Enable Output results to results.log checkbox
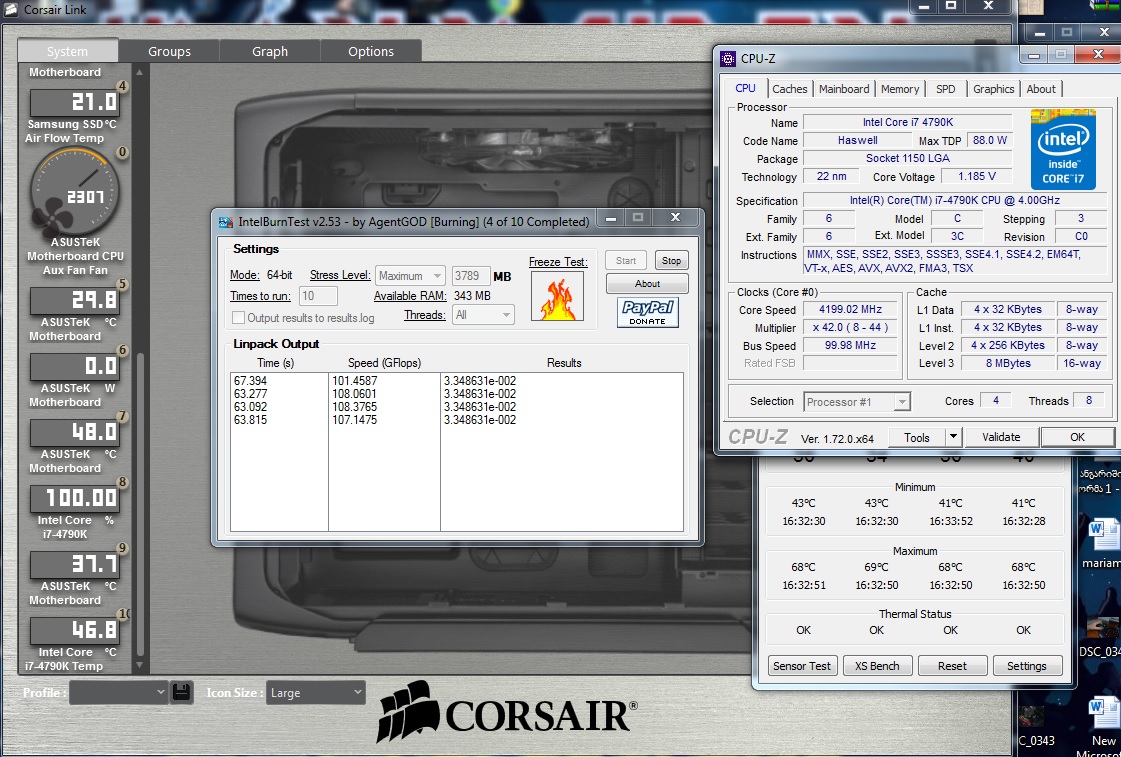The width and height of the screenshot is (1121, 757). (238, 318)
